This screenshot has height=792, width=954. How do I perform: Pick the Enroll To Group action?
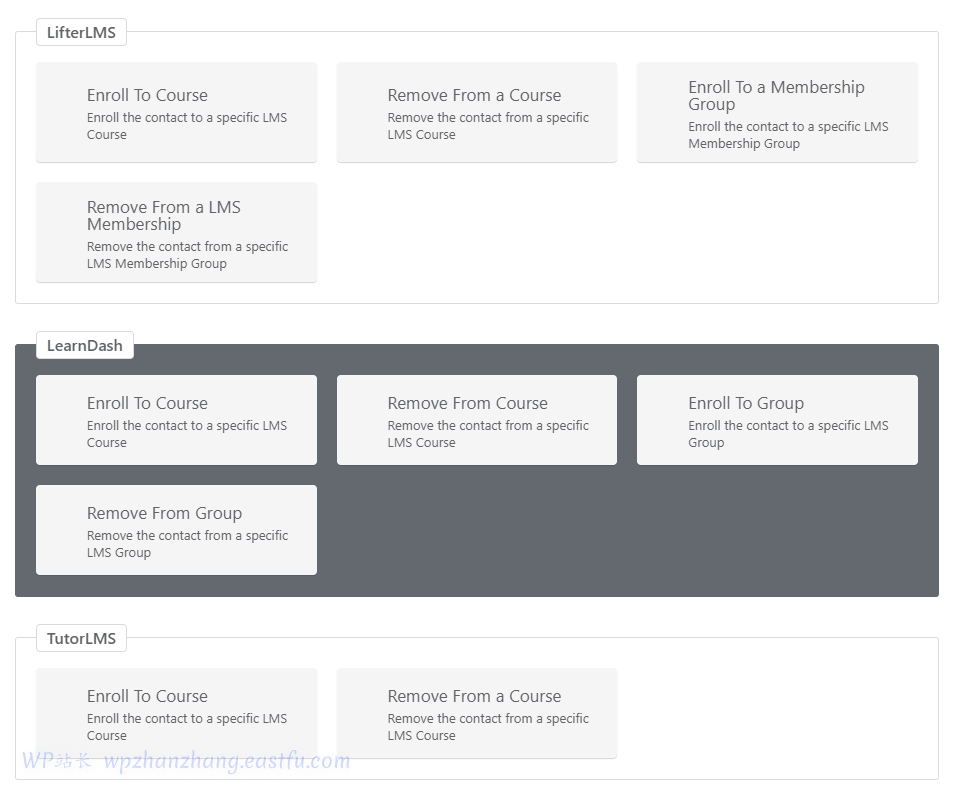(x=777, y=420)
